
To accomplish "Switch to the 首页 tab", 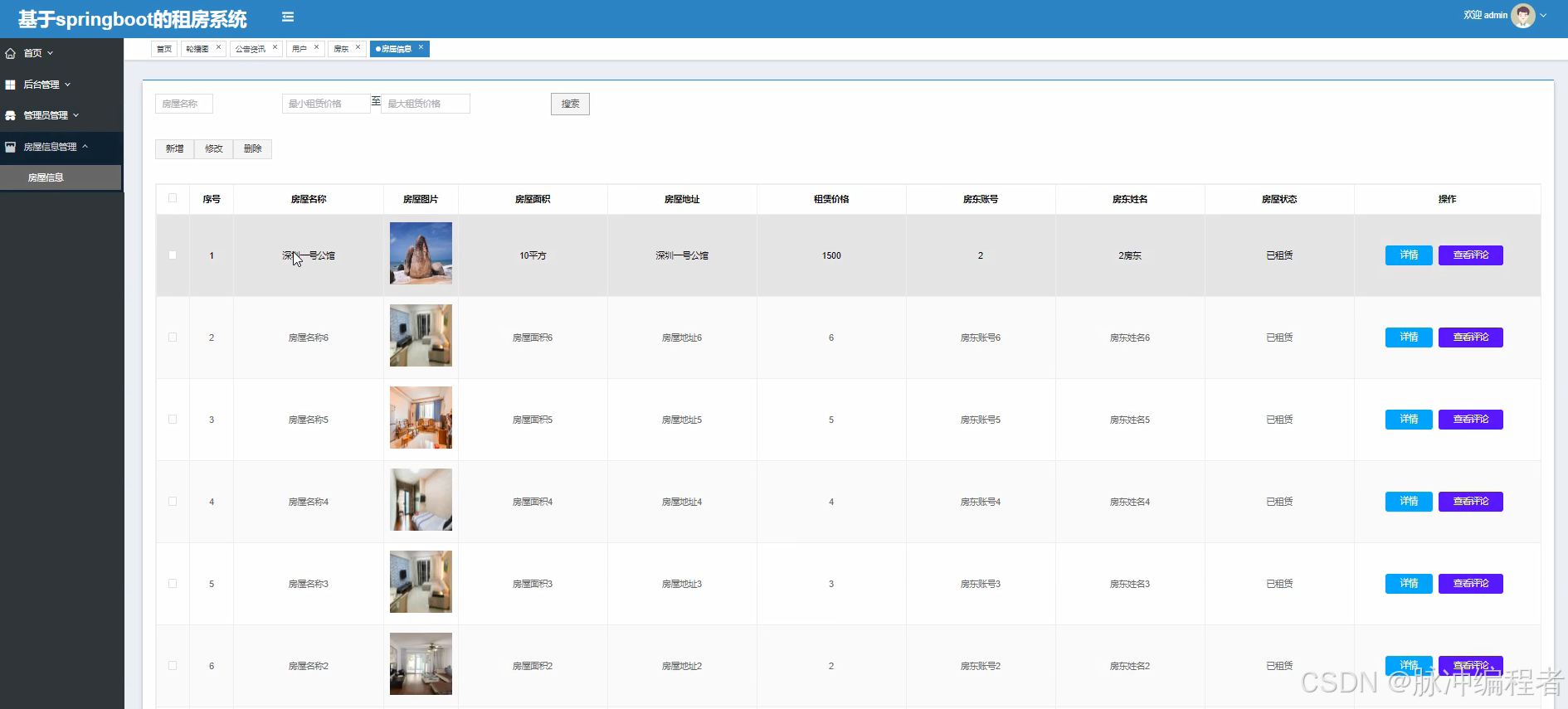I will click(164, 49).
